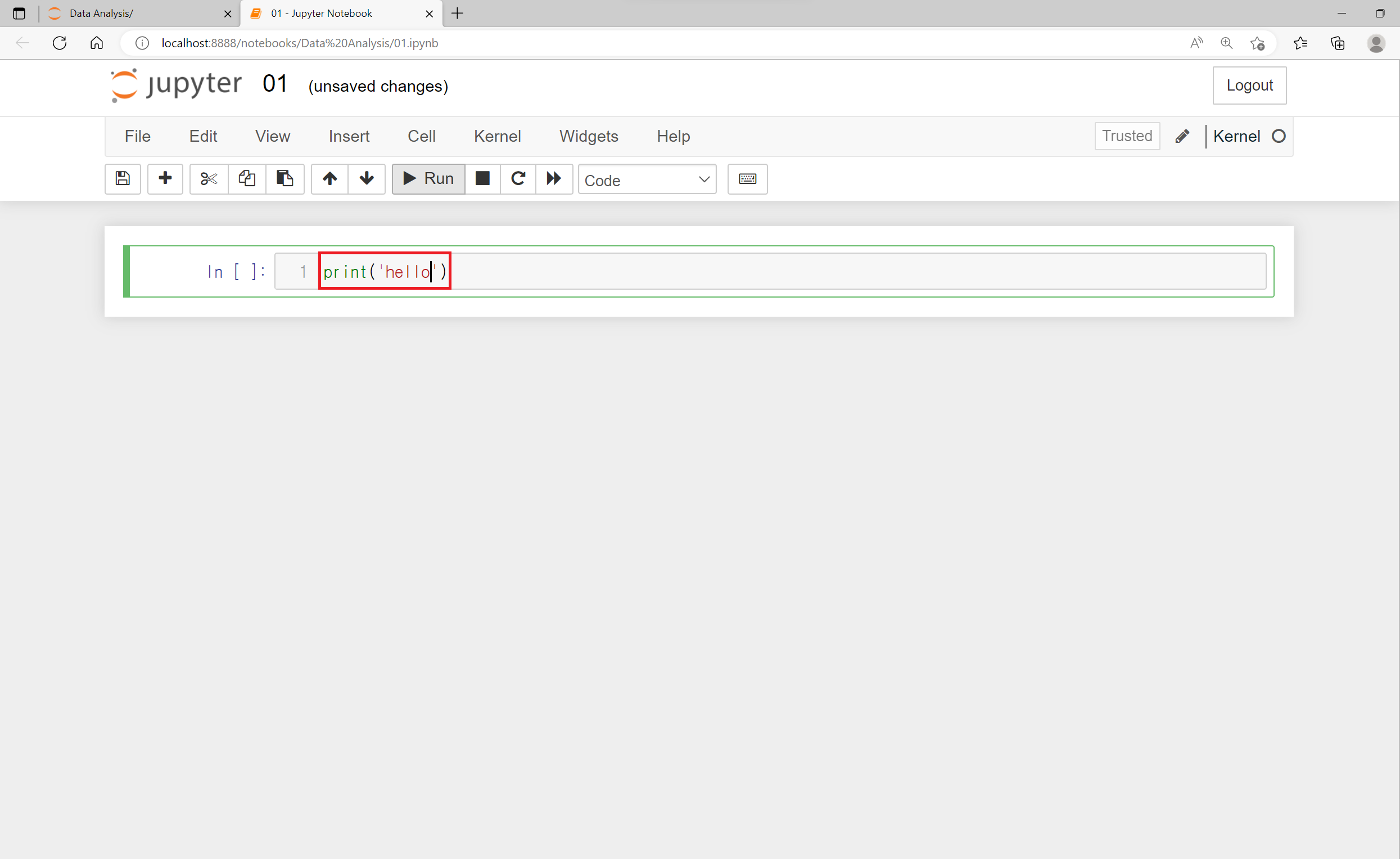The width and height of the screenshot is (1400, 859).
Task: Cut selected cells with scissors icon
Action: click(x=209, y=178)
